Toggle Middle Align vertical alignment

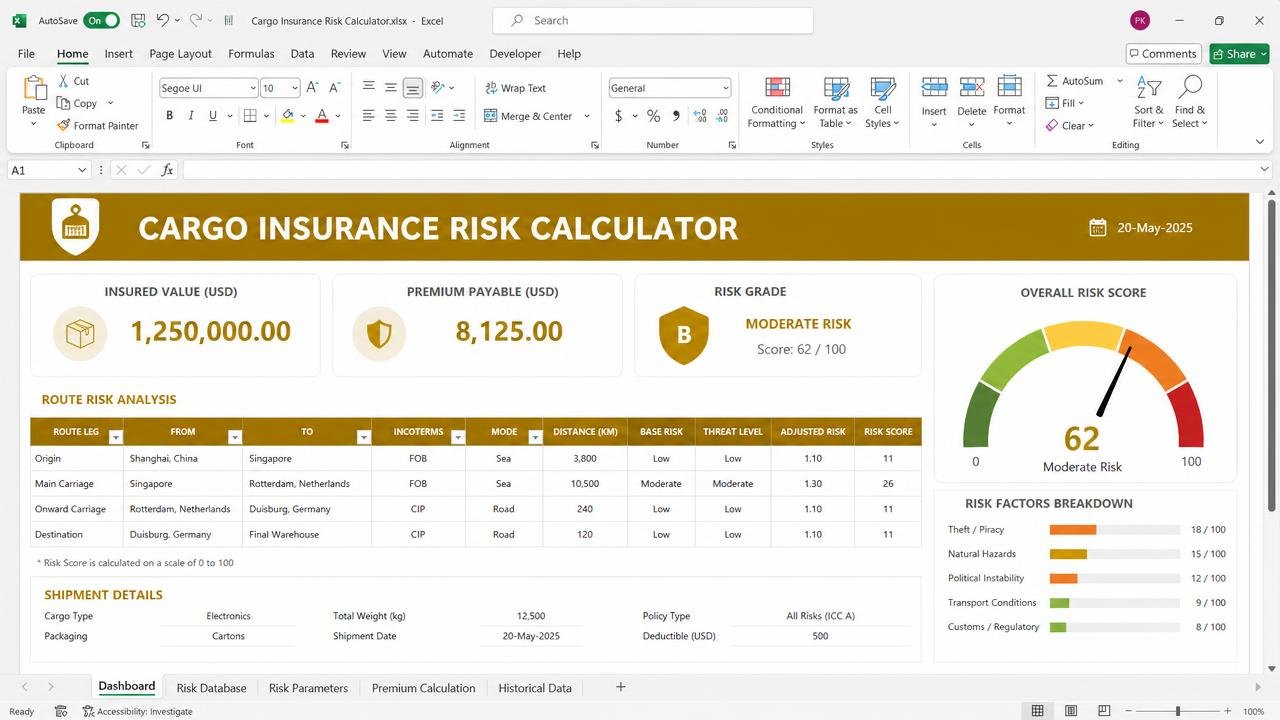point(390,88)
